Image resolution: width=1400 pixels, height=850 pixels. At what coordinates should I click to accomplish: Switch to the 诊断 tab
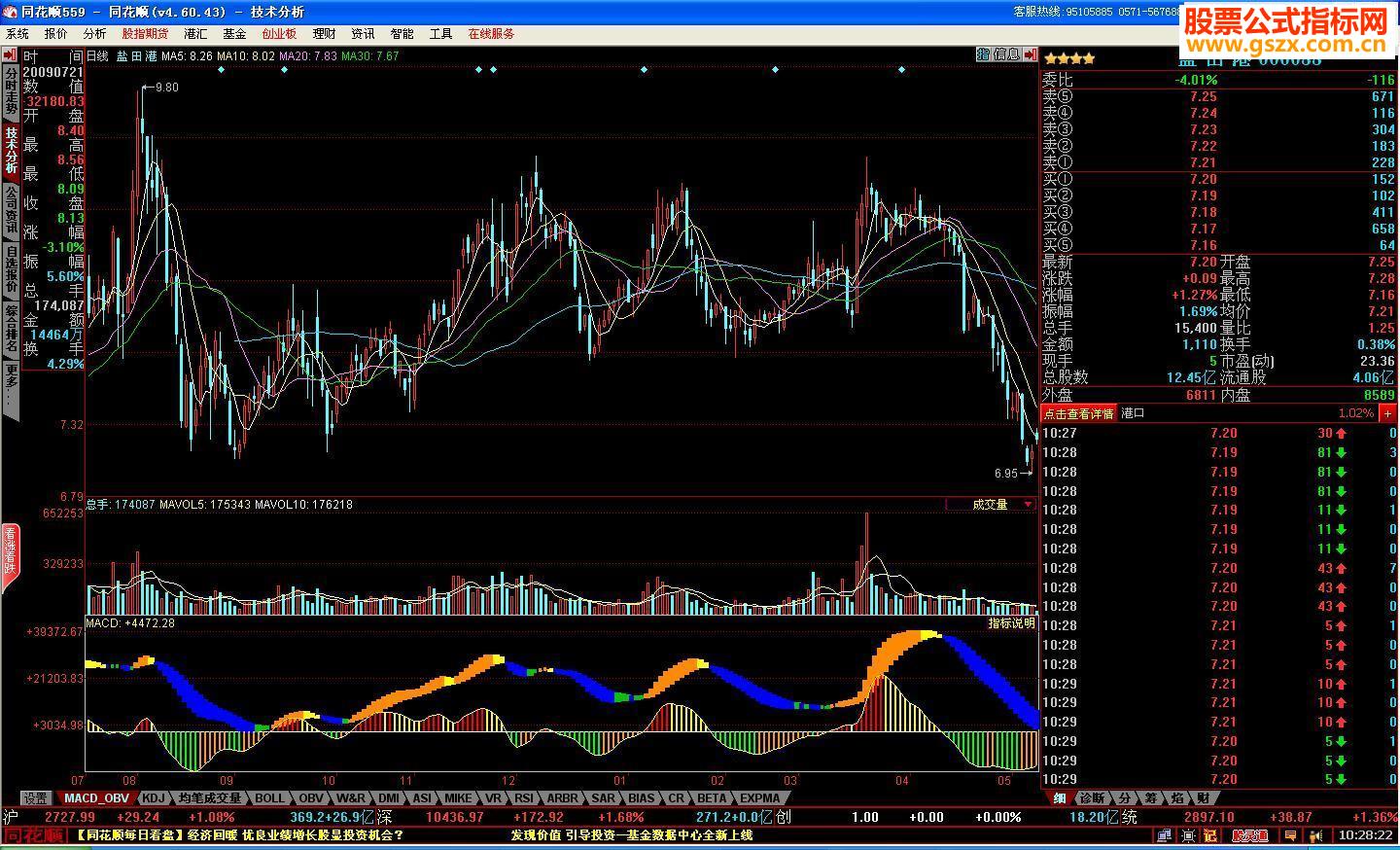click(x=1092, y=798)
